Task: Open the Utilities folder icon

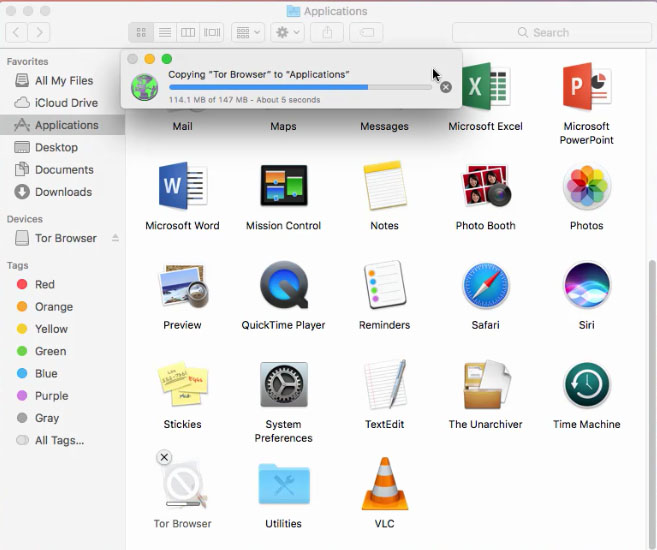Action: (x=284, y=484)
